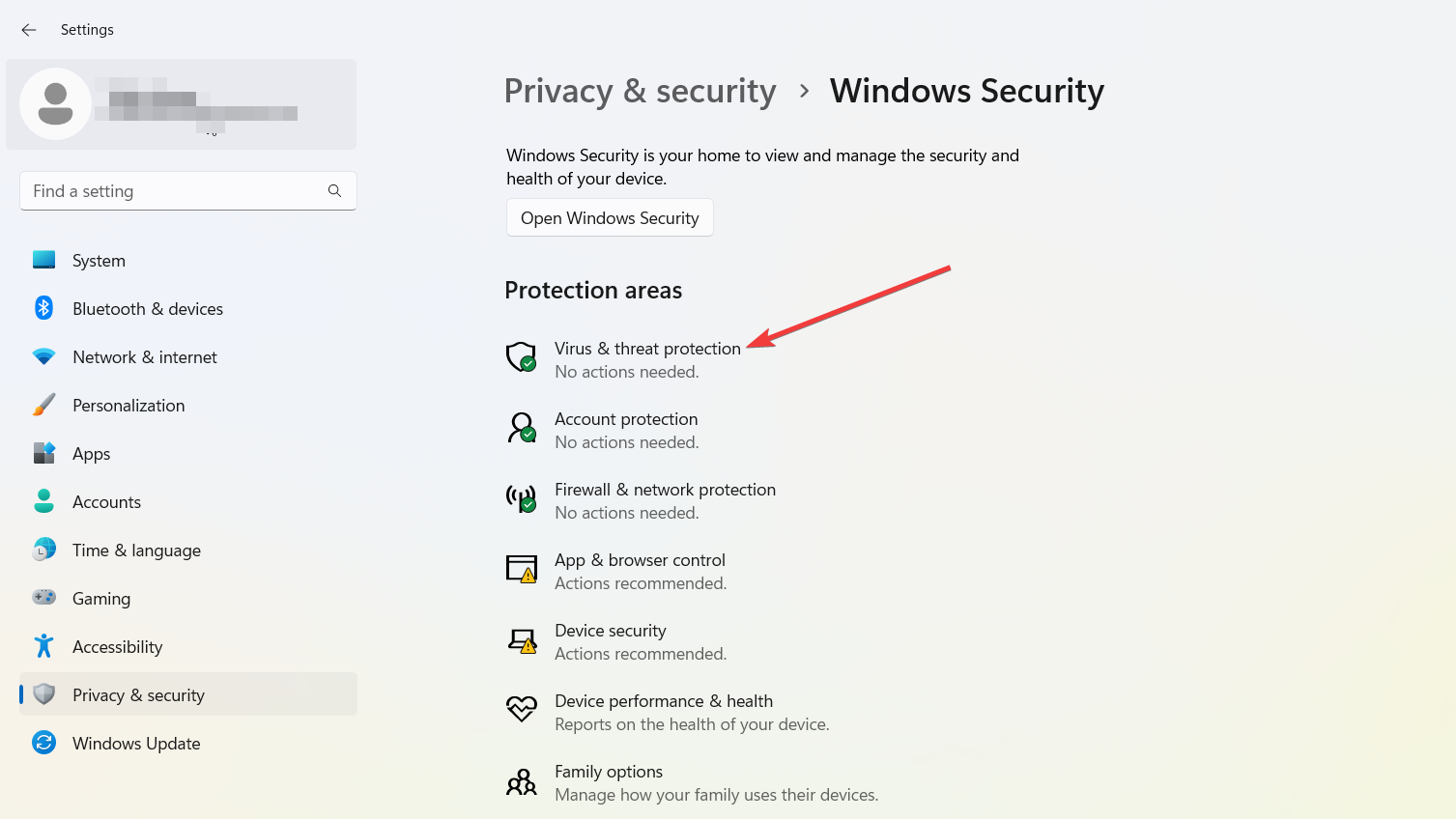Open Virus & threat protection area
The image size is (1456, 819).
point(647,349)
